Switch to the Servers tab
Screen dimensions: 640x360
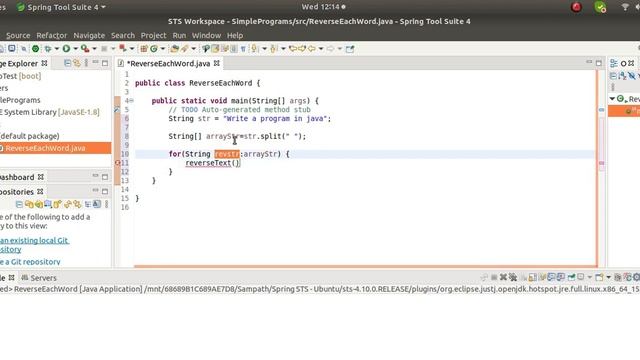tap(39, 278)
